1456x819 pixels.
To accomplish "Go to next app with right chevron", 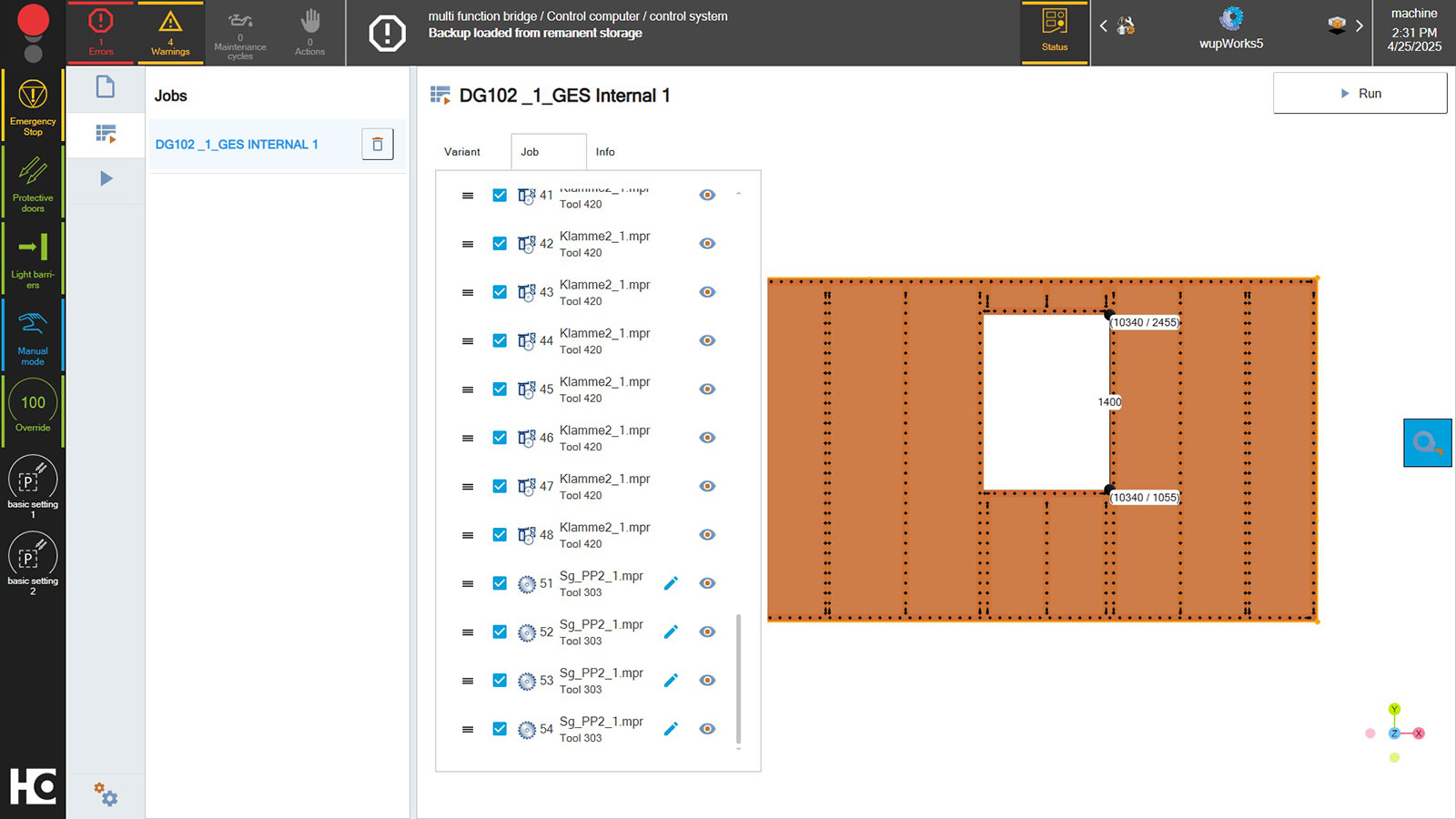I will [1360, 25].
